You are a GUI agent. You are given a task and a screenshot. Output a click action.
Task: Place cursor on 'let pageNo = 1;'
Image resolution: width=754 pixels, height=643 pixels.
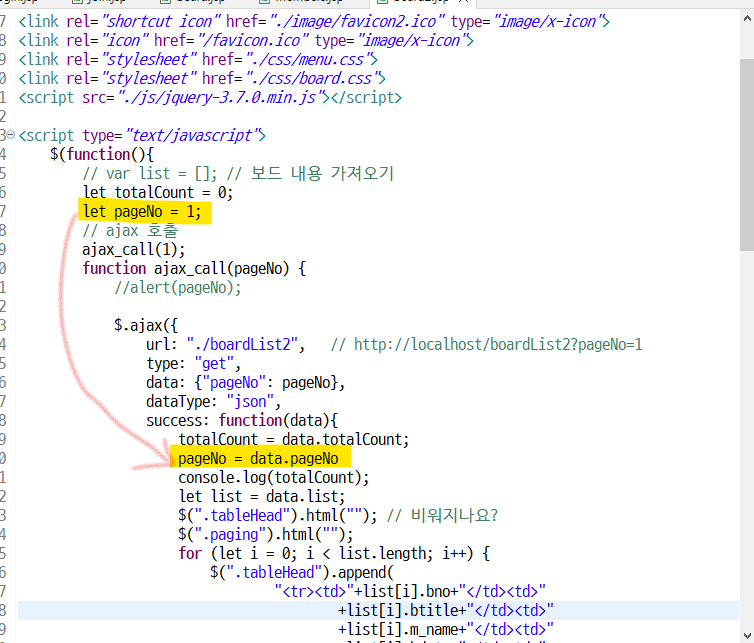coord(142,212)
